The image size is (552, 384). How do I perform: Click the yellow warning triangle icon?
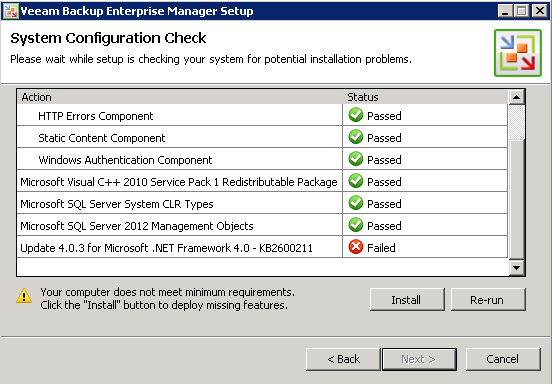coord(24,296)
